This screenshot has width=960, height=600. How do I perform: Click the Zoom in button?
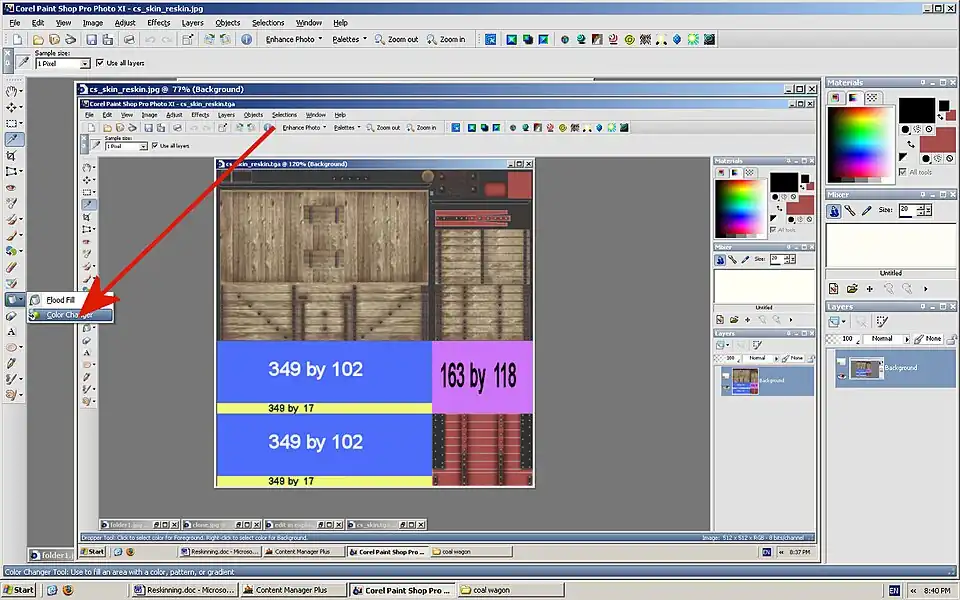tap(446, 40)
